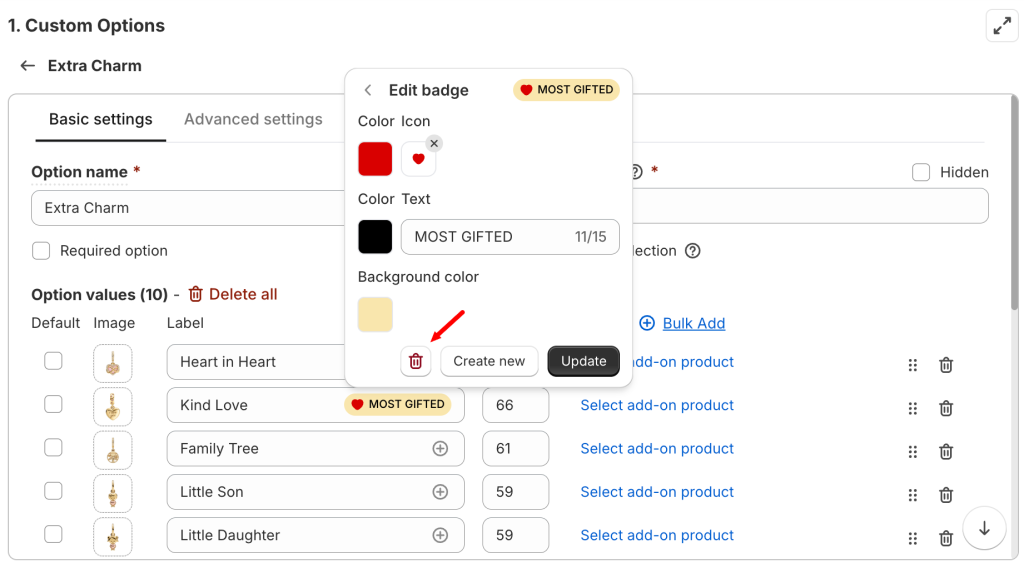This screenshot has width=1024, height=568.
Task: Select the Basic settings tab
Action: point(101,119)
